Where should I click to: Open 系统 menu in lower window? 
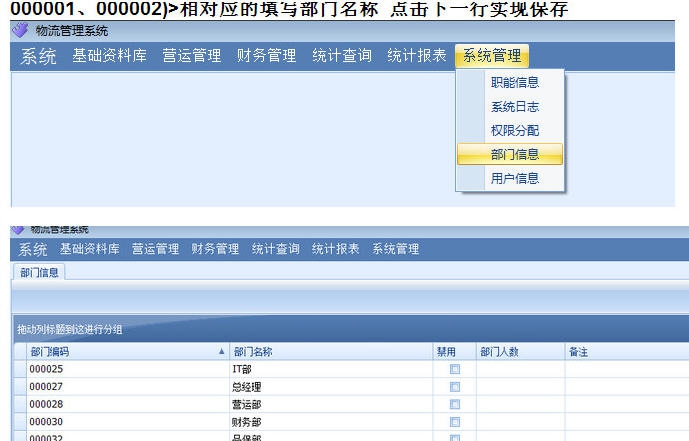[33, 249]
